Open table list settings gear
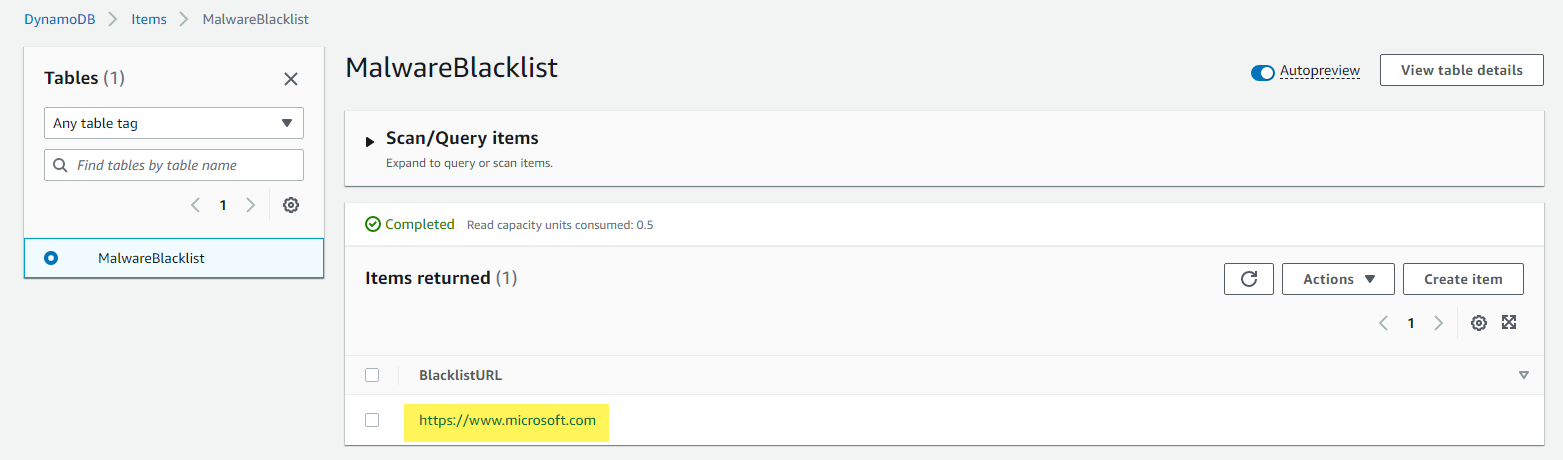Viewport: 1563px width, 460px height. pyautogui.click(x=291, y=205)
